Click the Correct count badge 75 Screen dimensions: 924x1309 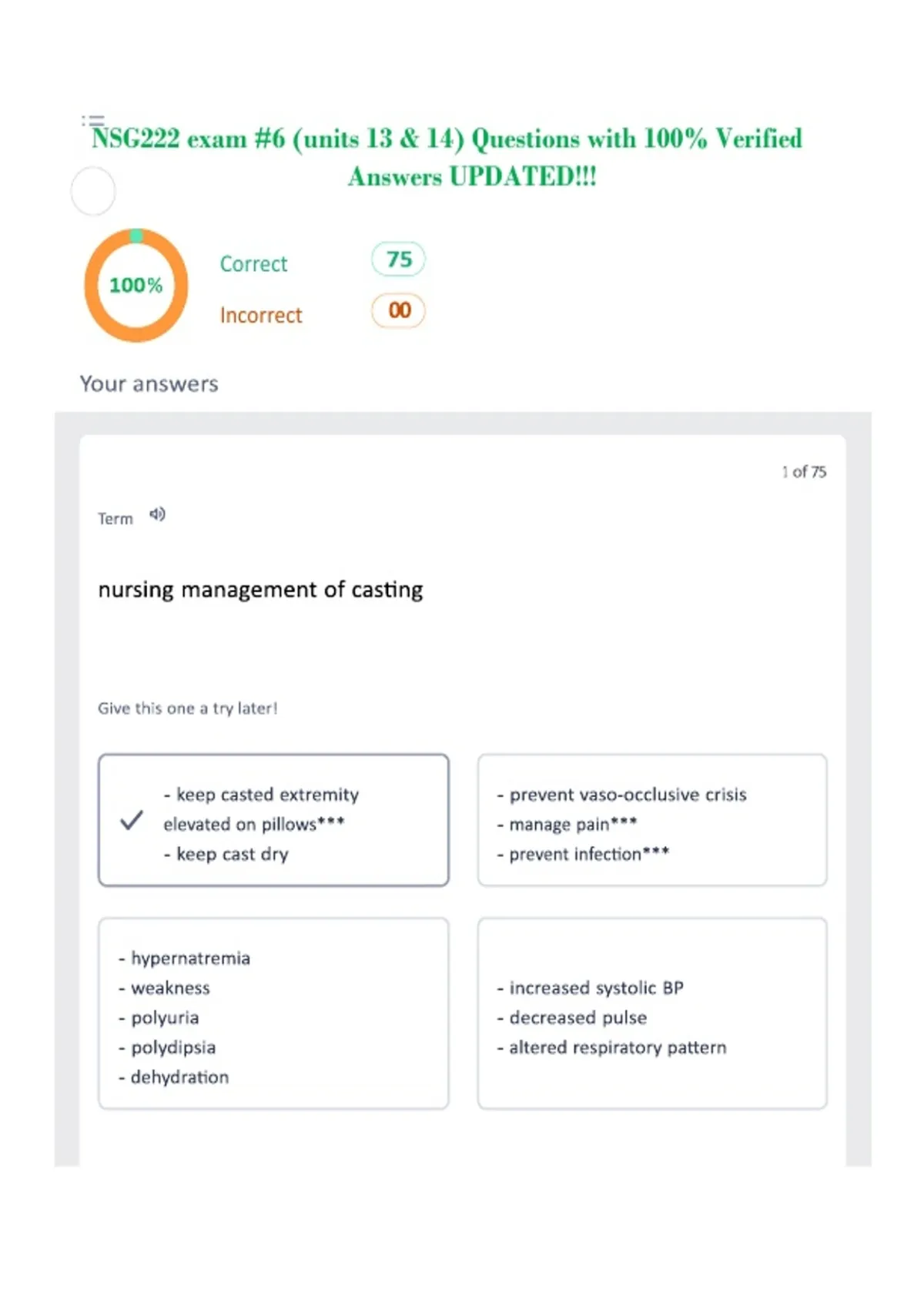tap(398, 259)
